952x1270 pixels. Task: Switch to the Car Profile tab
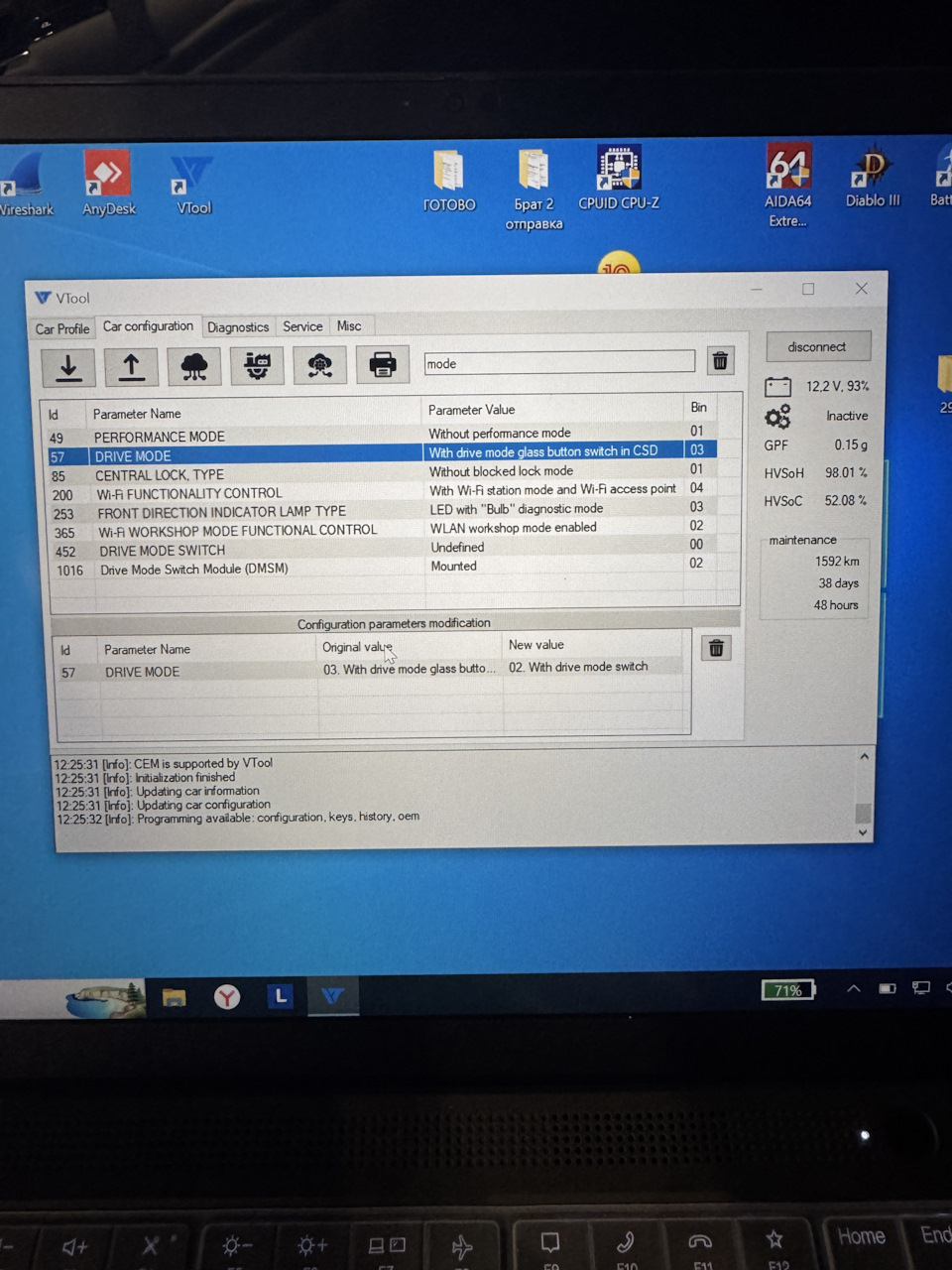click(x=62, y=328)
